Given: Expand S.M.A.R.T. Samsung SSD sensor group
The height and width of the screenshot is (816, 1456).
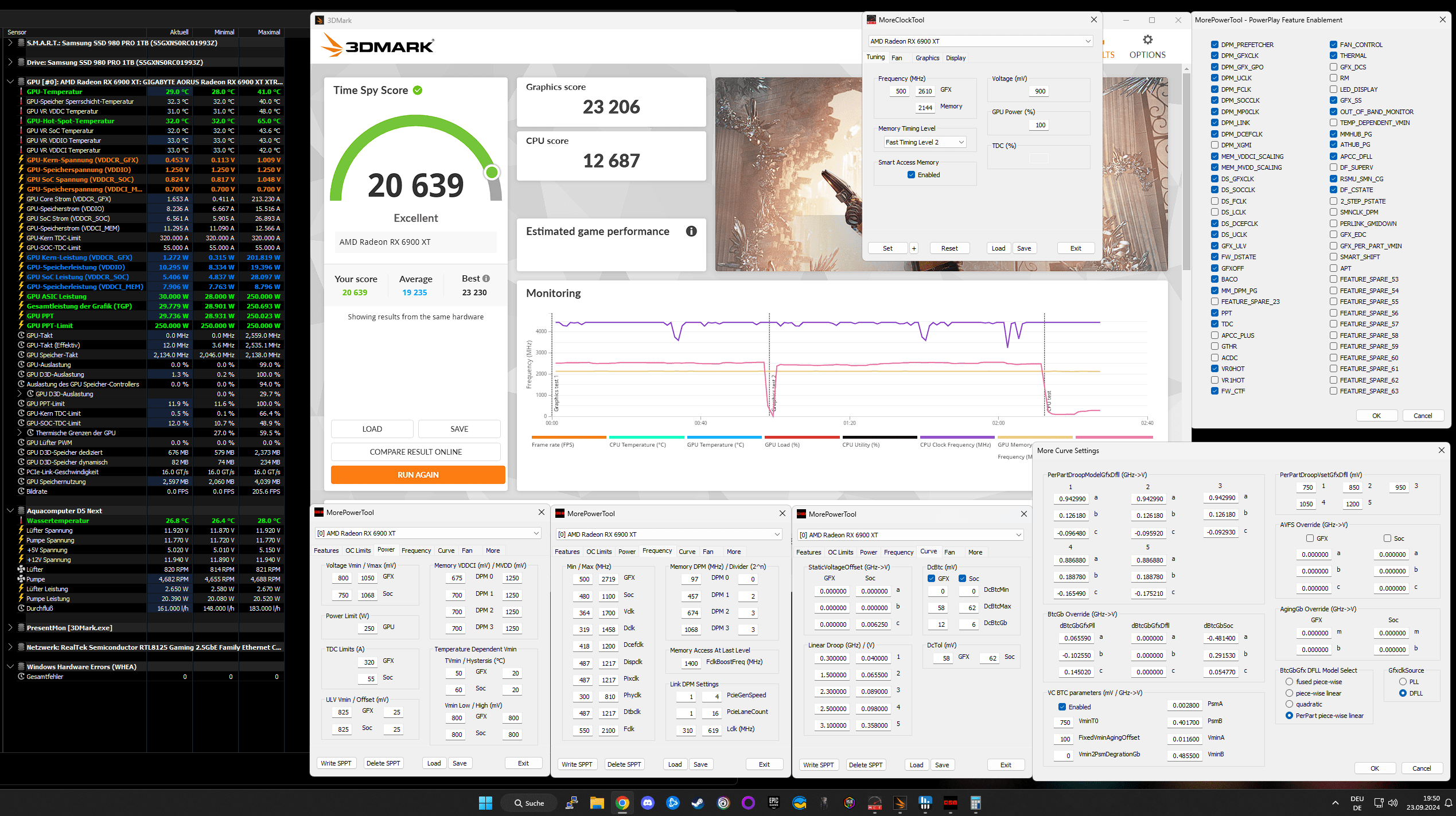Looking at the screenshot, I should pos(10,43).
